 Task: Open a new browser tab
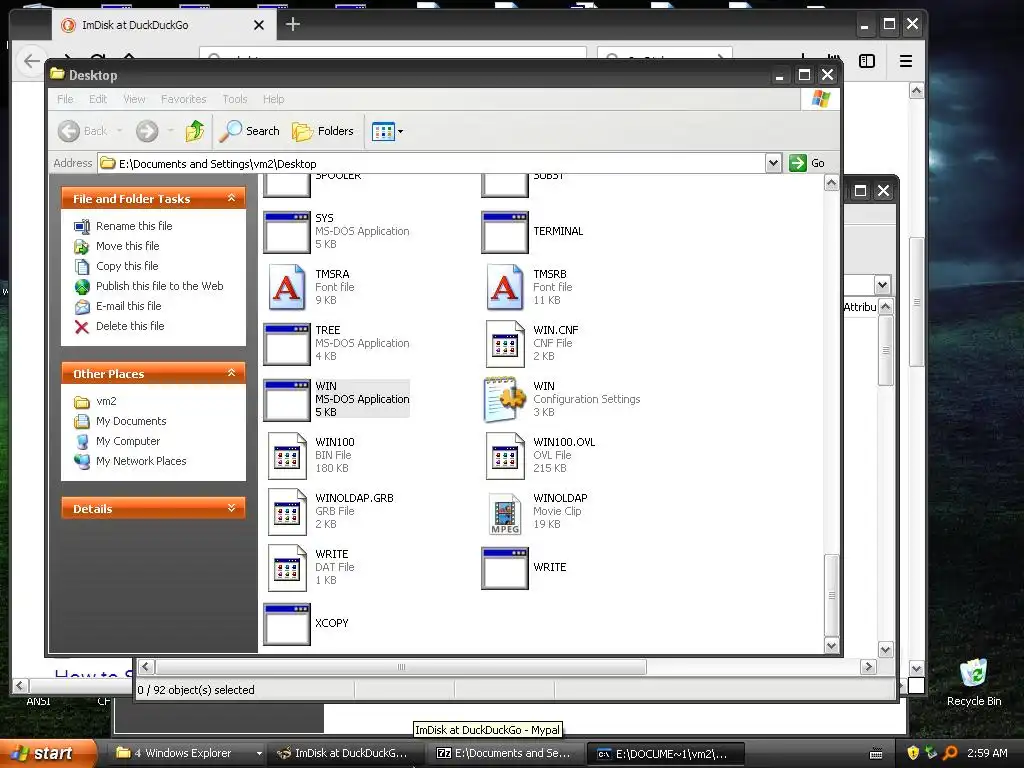tap(293, 25)
